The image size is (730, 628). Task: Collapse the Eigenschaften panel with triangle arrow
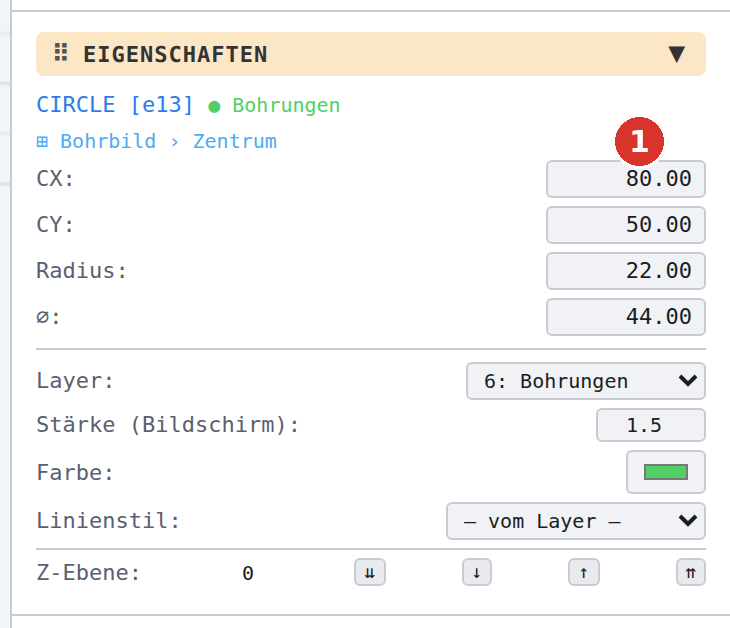tap(676, 54)
